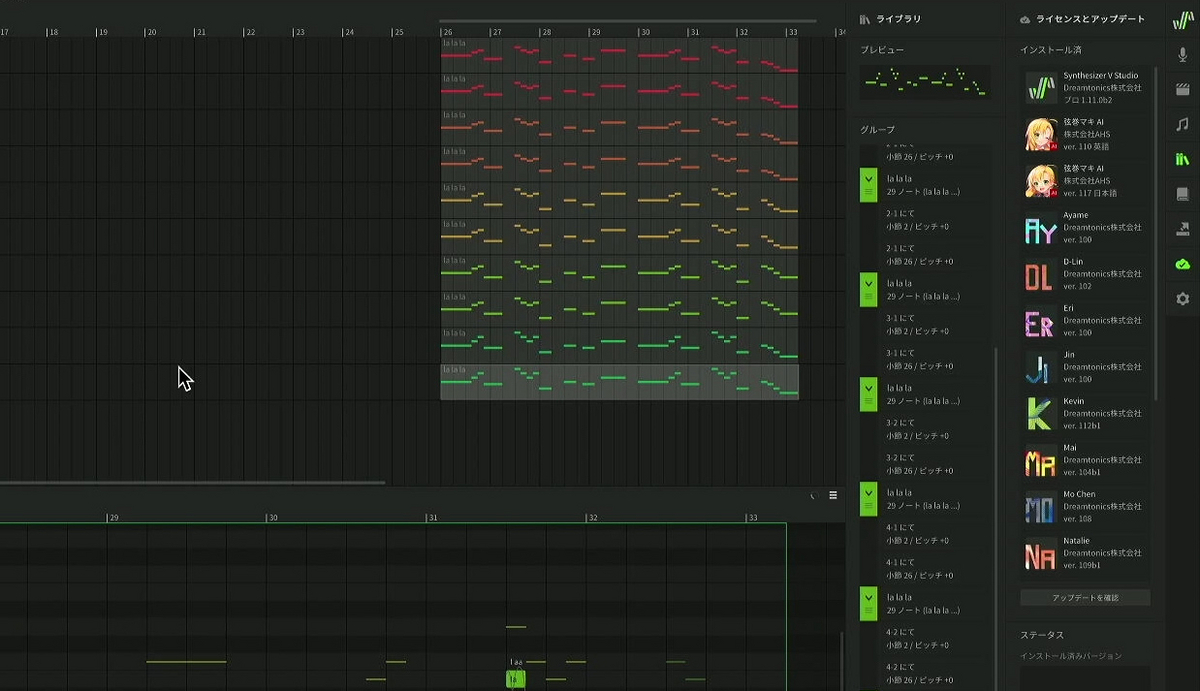Viewport: 1200px width, 691px height.
Task: Select row 4-1にて 小節 26 / ピッチ +0
Action: pos(927,568)
